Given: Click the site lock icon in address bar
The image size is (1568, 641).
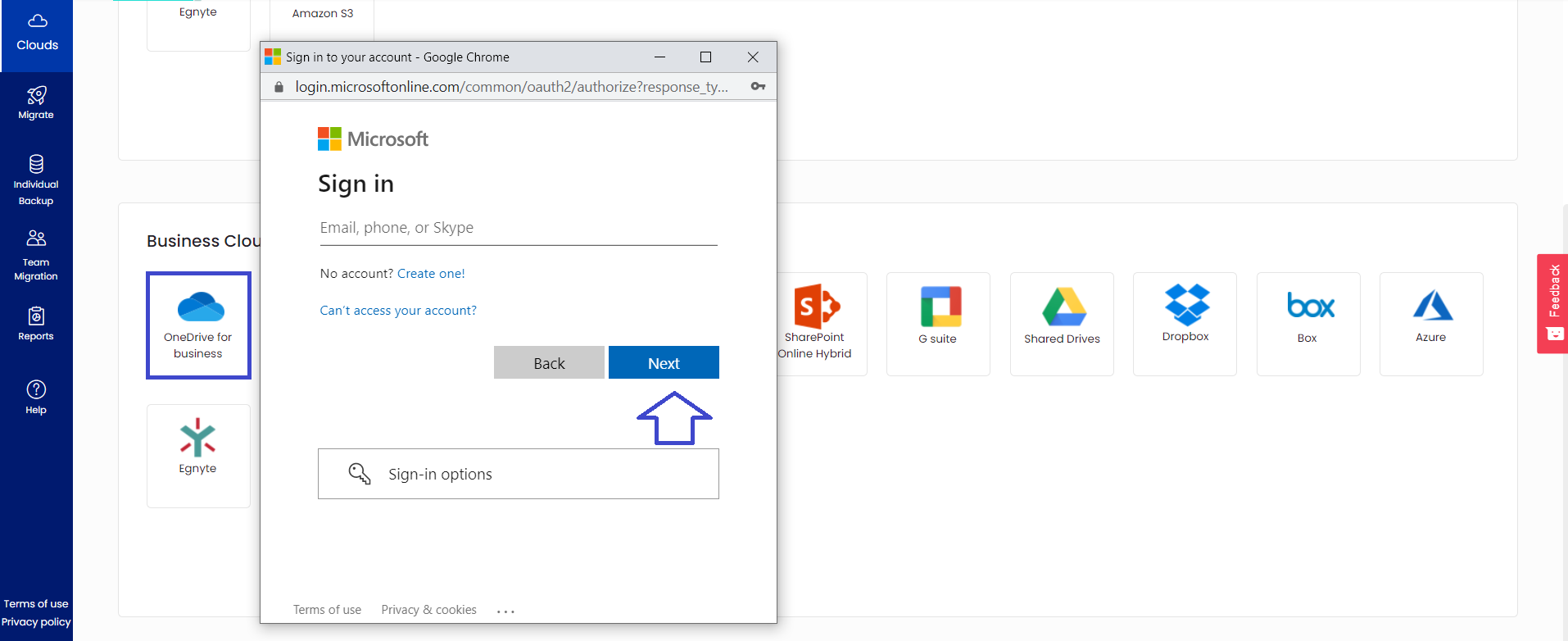Looking at the screenshot, I should (x=279, y=87).
